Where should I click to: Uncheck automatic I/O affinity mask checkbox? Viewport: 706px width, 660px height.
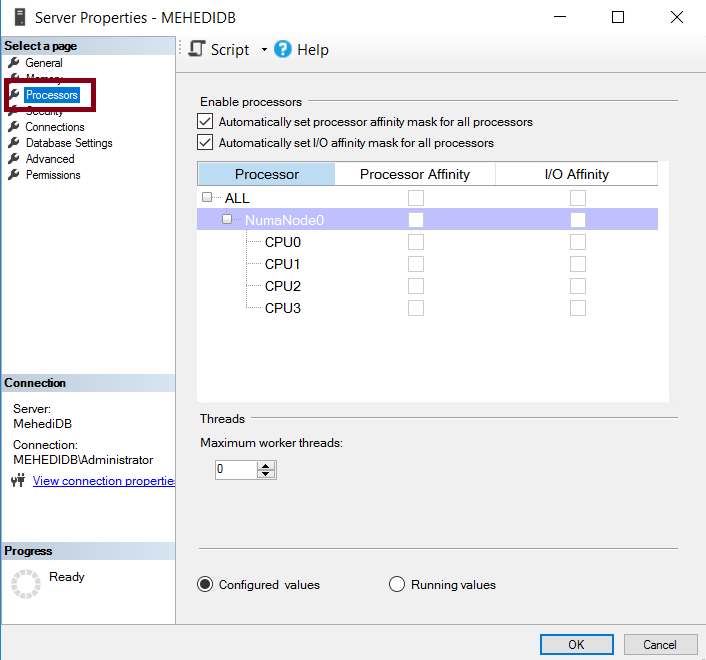(205, 142)
